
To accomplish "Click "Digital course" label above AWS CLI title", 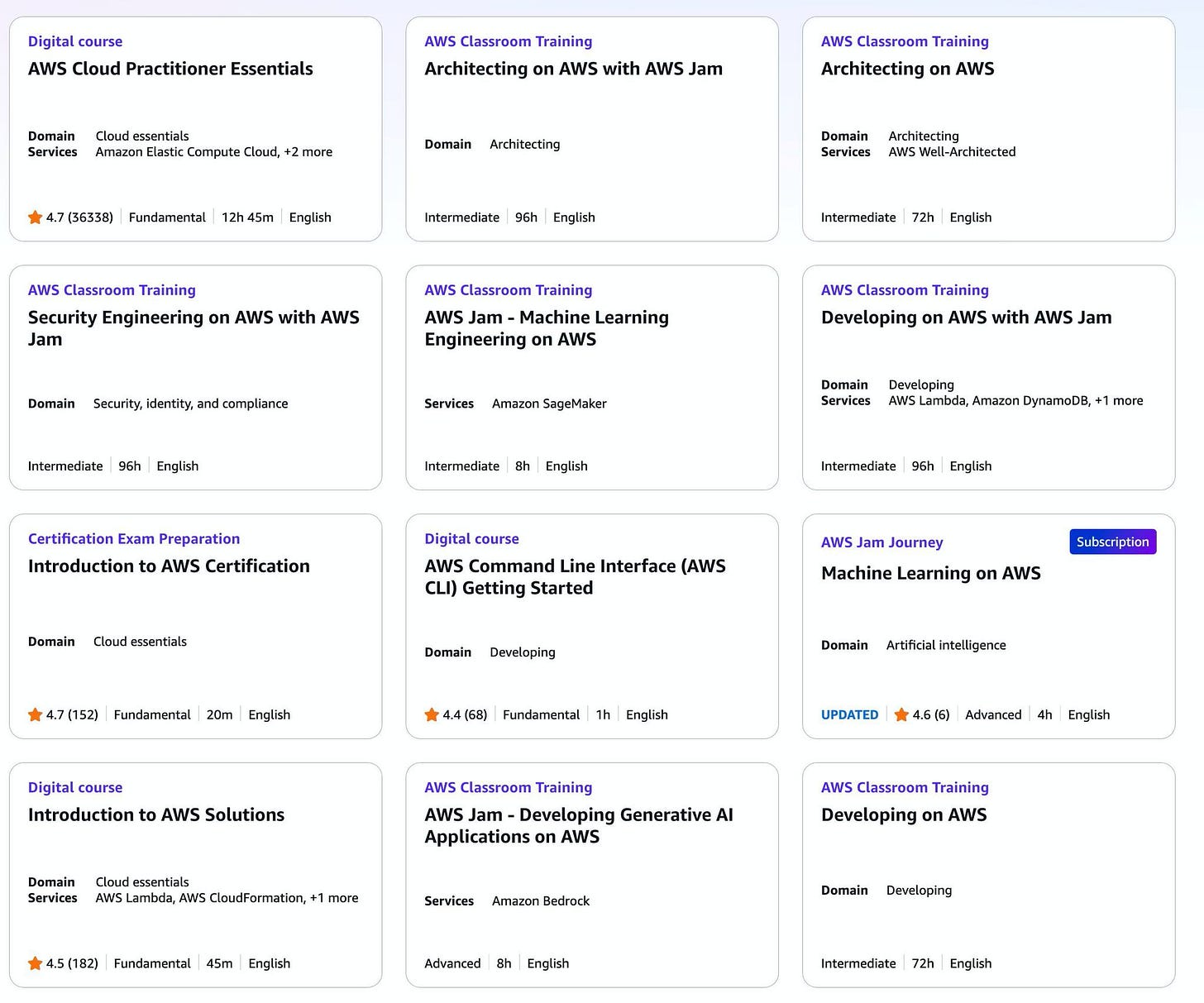I will [x=471, y=539].
